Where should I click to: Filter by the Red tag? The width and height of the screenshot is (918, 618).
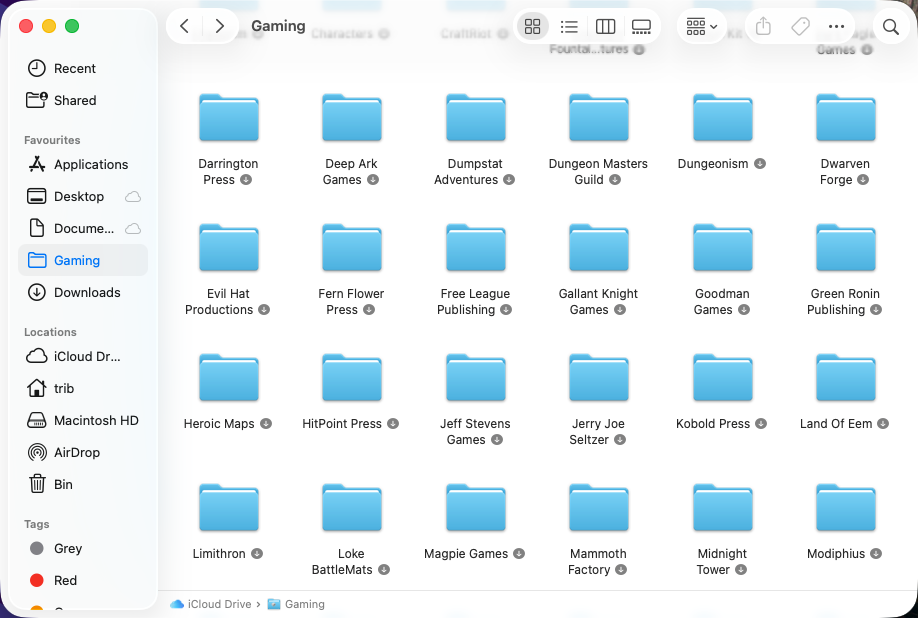(x=83, y=580)
